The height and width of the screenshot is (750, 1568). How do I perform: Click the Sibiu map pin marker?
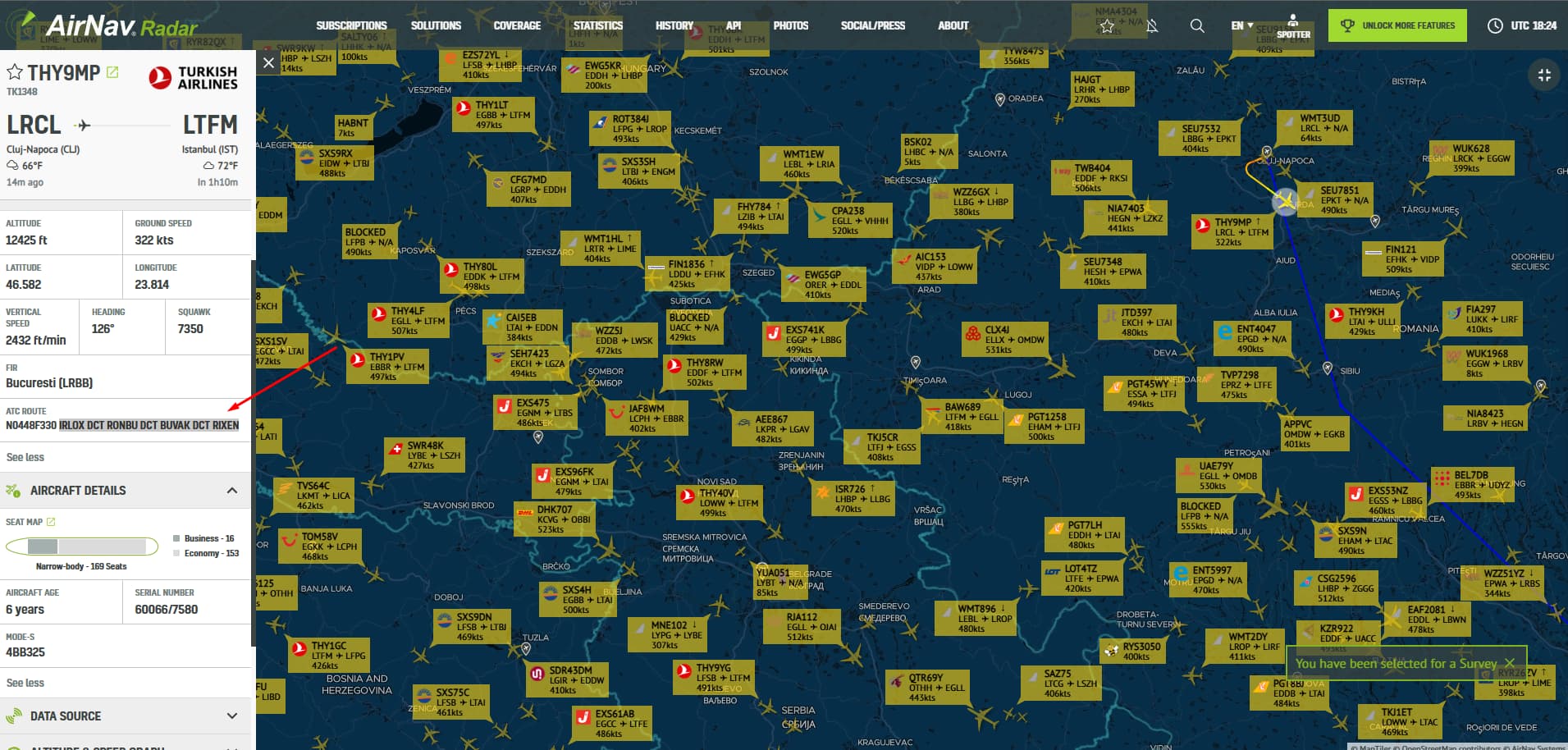(x=1328, y=368)
